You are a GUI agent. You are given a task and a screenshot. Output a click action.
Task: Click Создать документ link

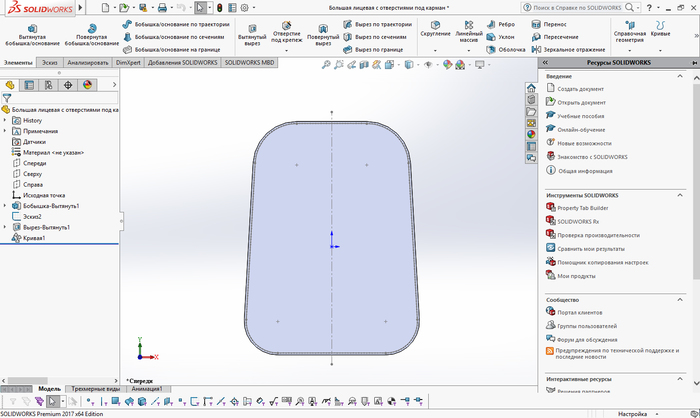[x=580, y=89]
